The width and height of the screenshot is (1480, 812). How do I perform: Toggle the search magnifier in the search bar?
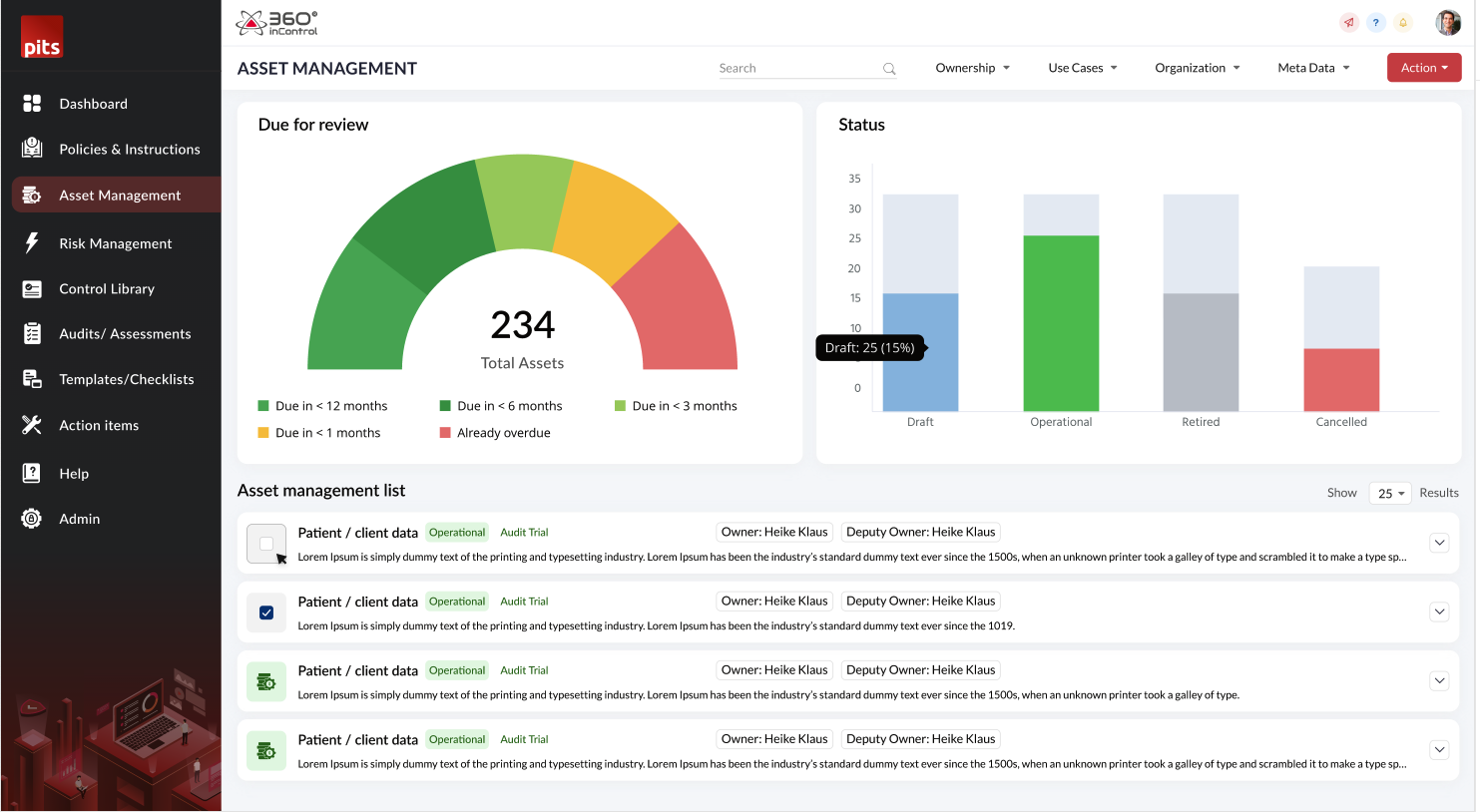tap(888, 68)
